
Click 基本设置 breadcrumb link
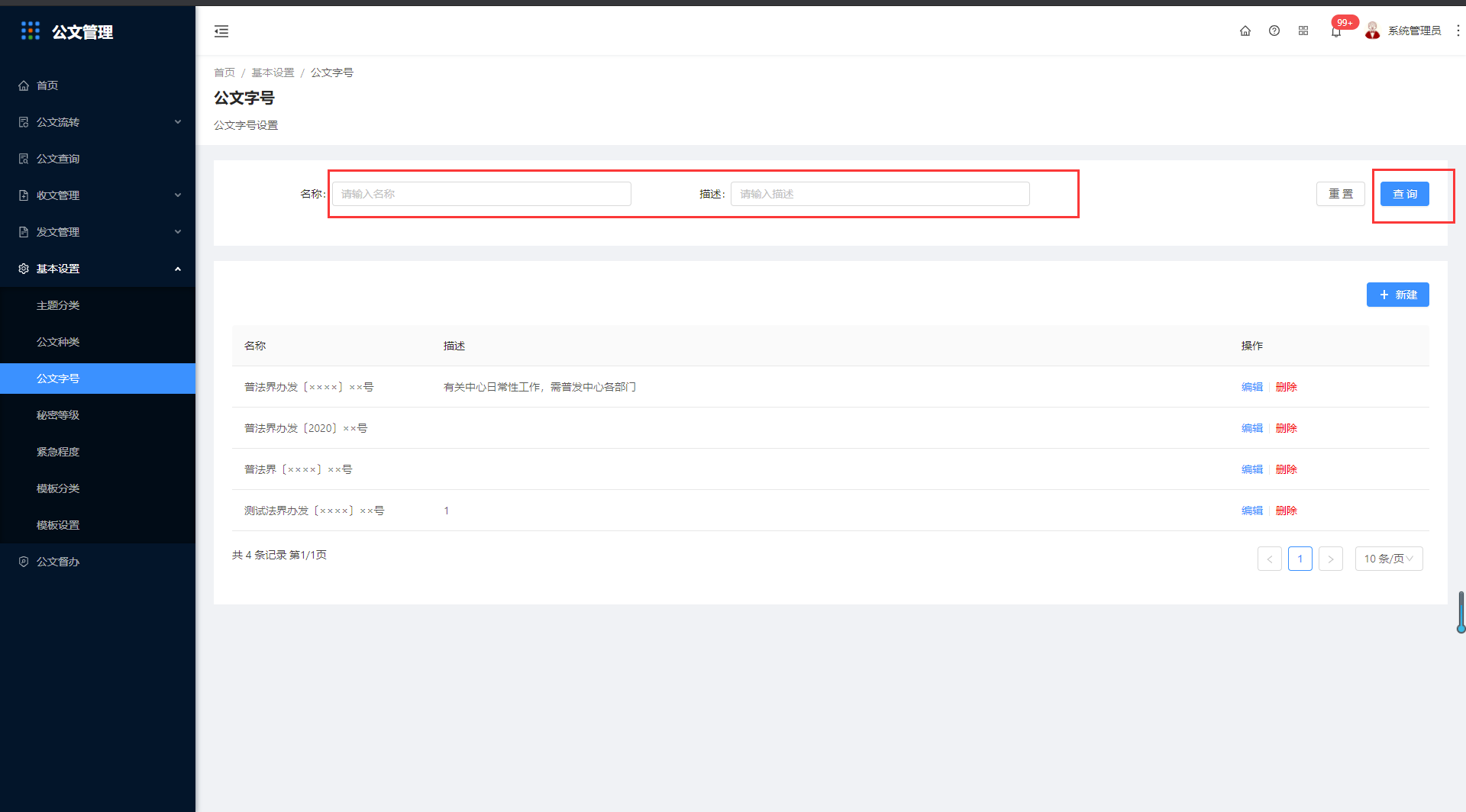pyautogui.click(x=273, y=72)
